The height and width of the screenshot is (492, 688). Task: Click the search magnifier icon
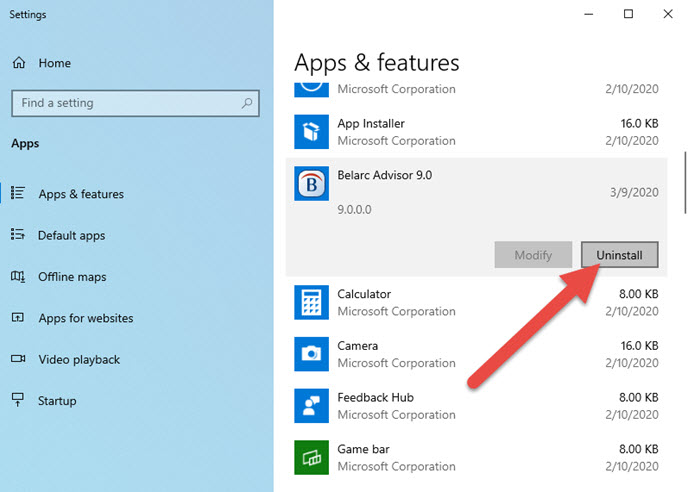pyautogui.click(x=247, y=103)
